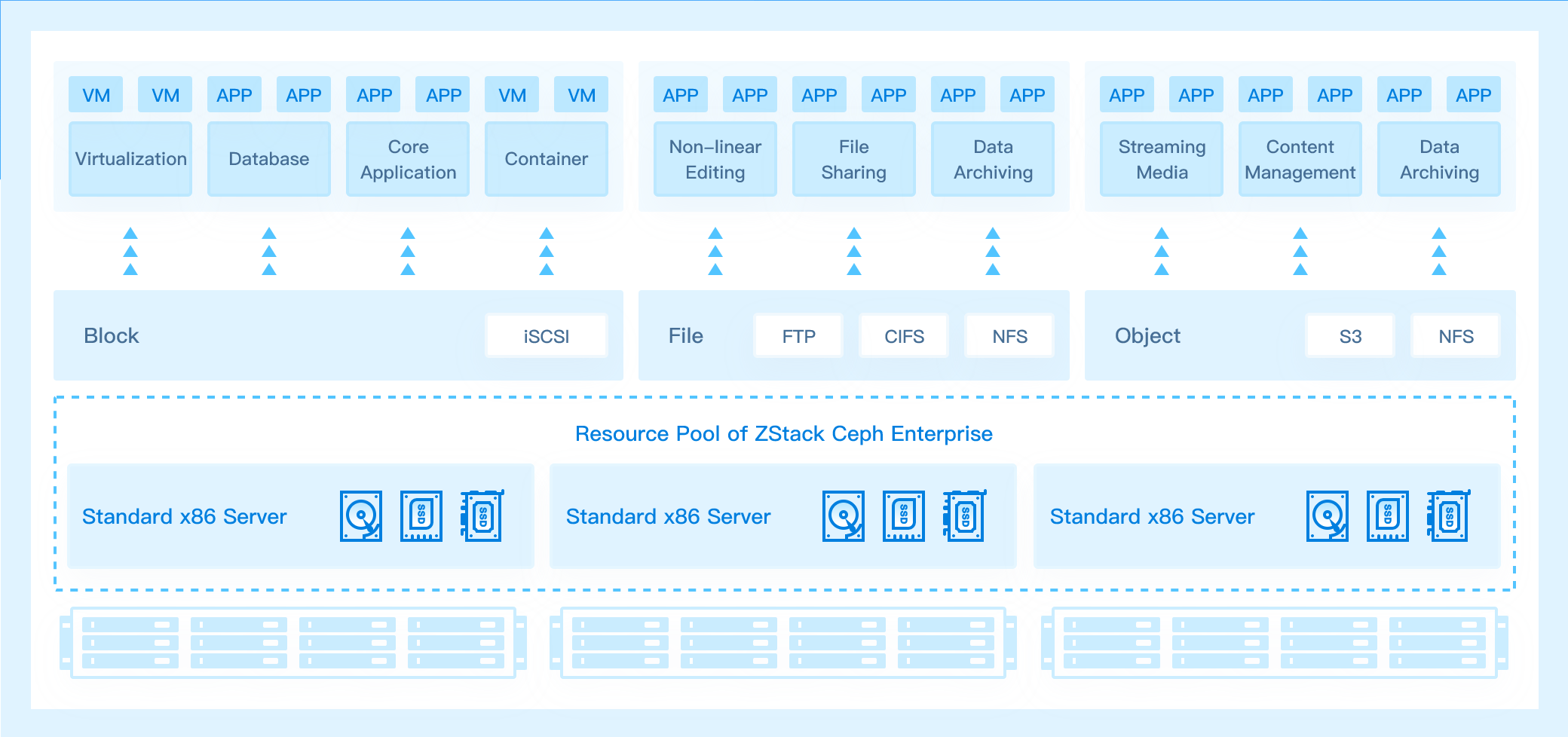The image size is (1568, 737).
Task: Click the SSD card icon in the first server
Action: [x=482, y=515]
